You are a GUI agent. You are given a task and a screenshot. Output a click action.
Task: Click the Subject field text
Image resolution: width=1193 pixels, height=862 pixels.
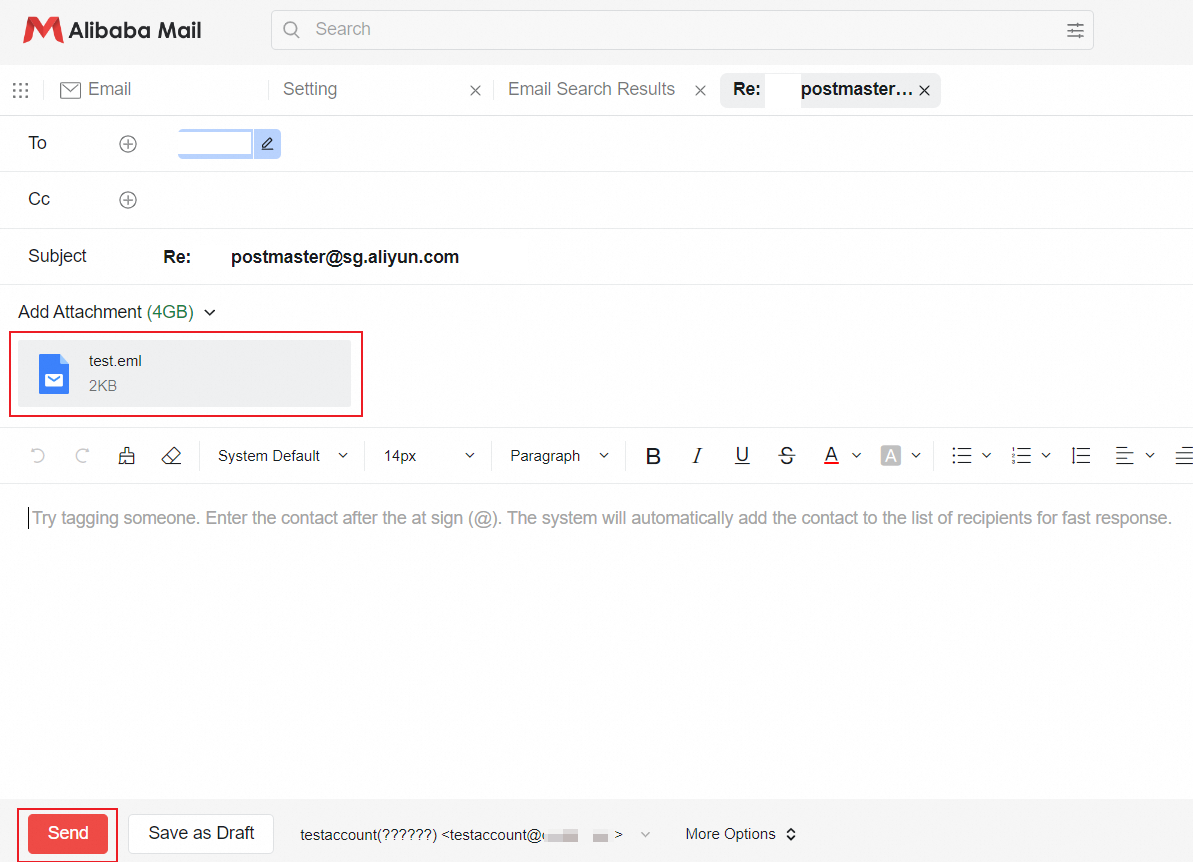(311, 257)
